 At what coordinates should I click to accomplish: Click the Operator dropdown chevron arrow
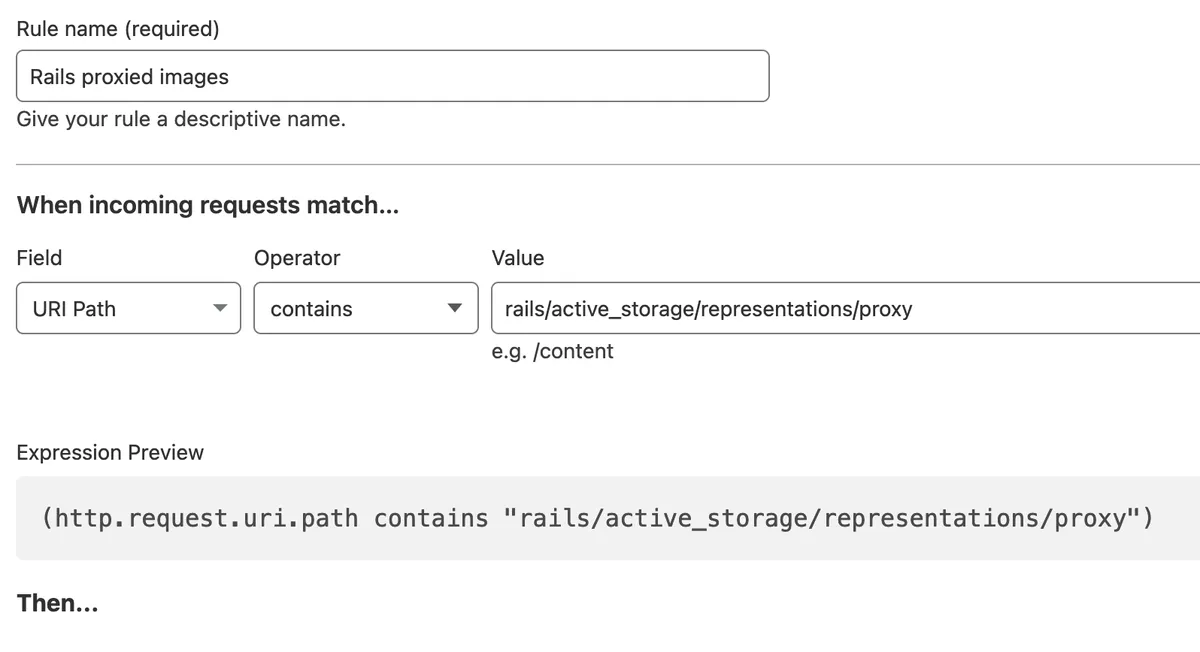point(455,308)
